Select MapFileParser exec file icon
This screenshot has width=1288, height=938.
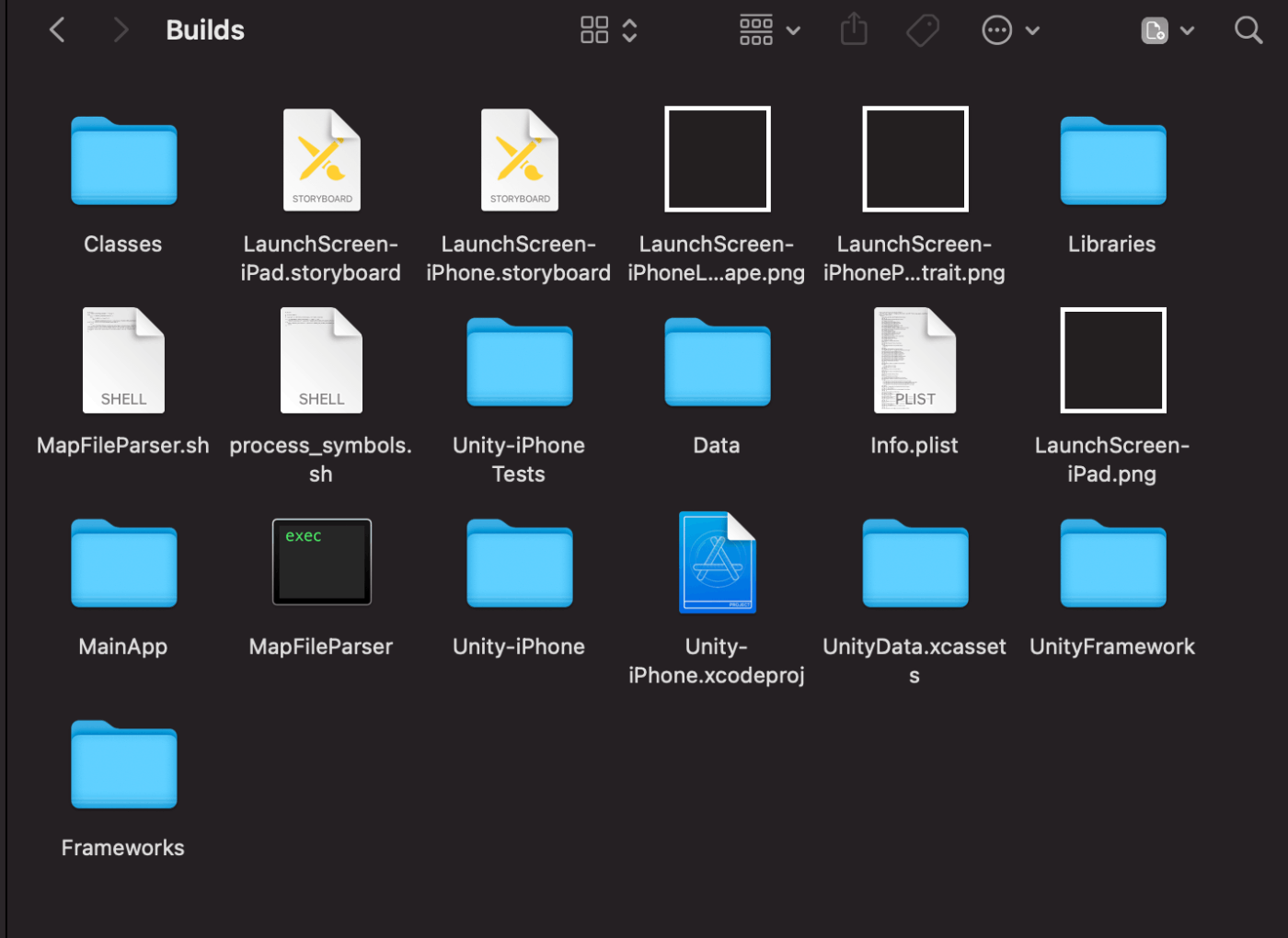(322, 562)
